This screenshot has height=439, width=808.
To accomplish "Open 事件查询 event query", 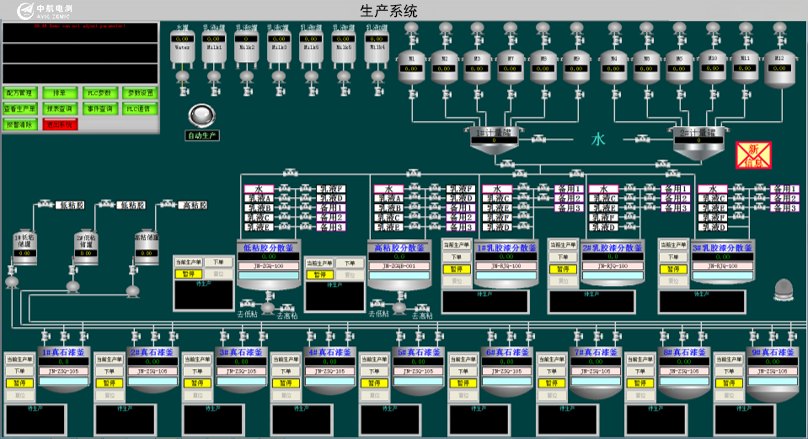I will coord(100,109).
